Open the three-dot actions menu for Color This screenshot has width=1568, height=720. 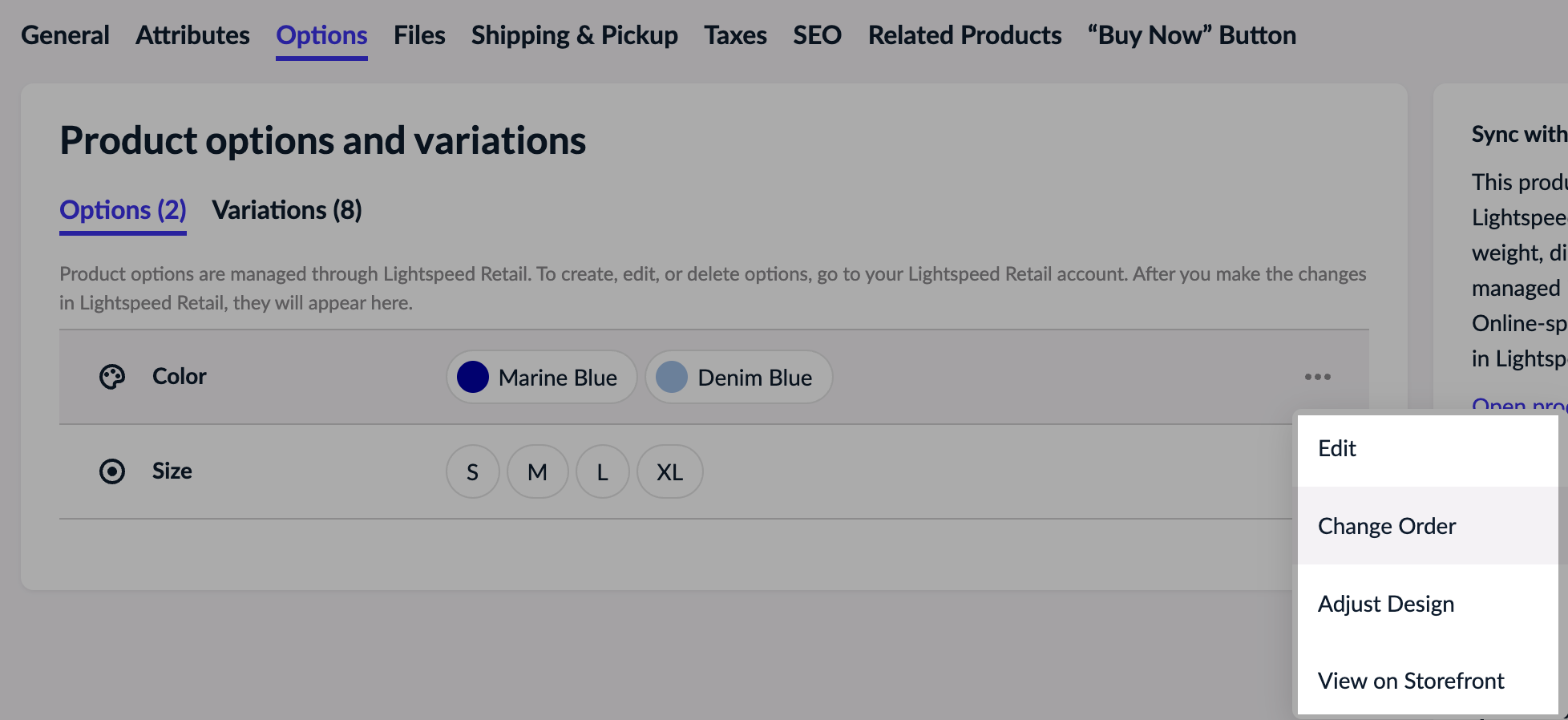tap(1318, 376)
